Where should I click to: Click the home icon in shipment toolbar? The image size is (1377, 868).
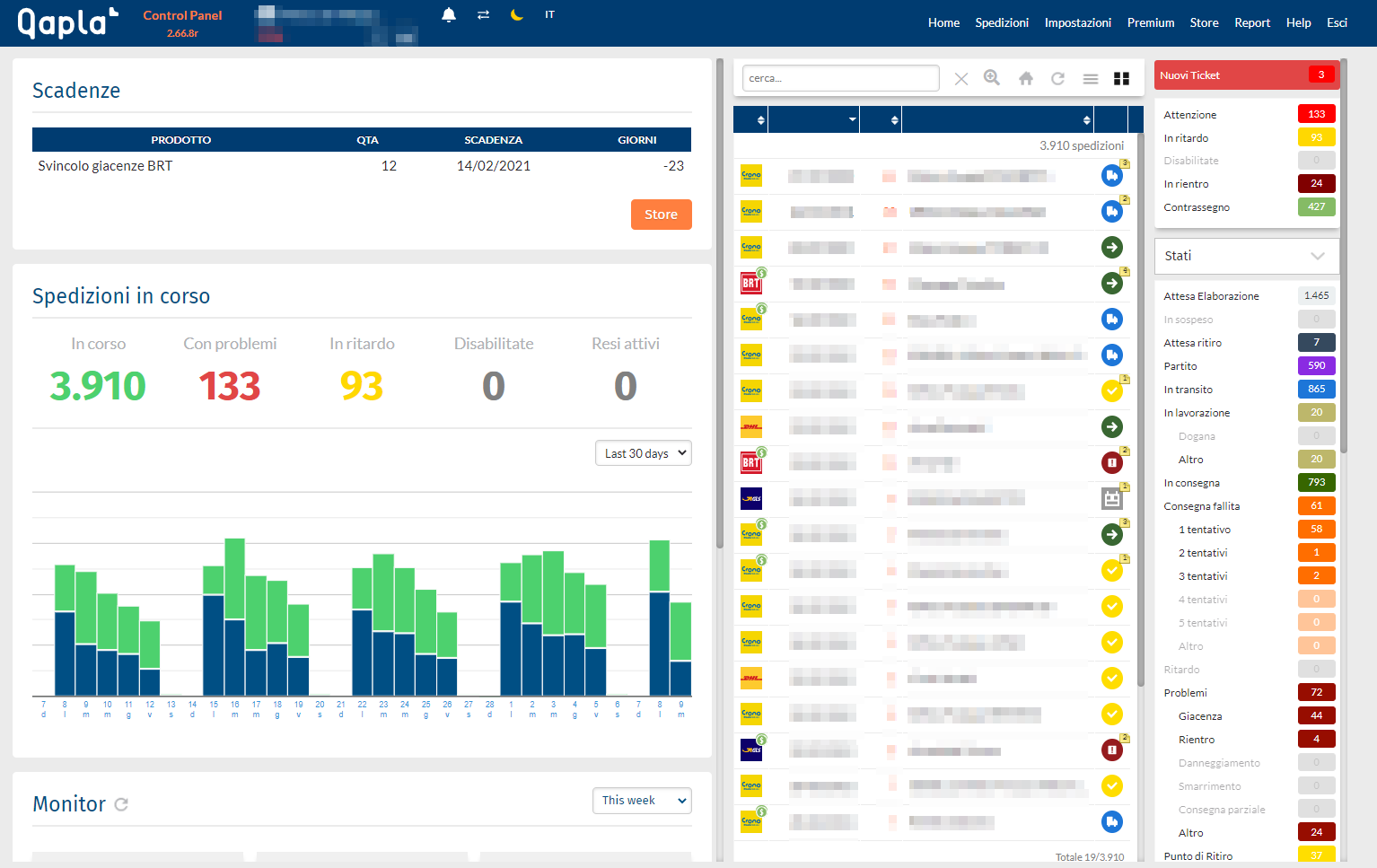pos(1026,78)
